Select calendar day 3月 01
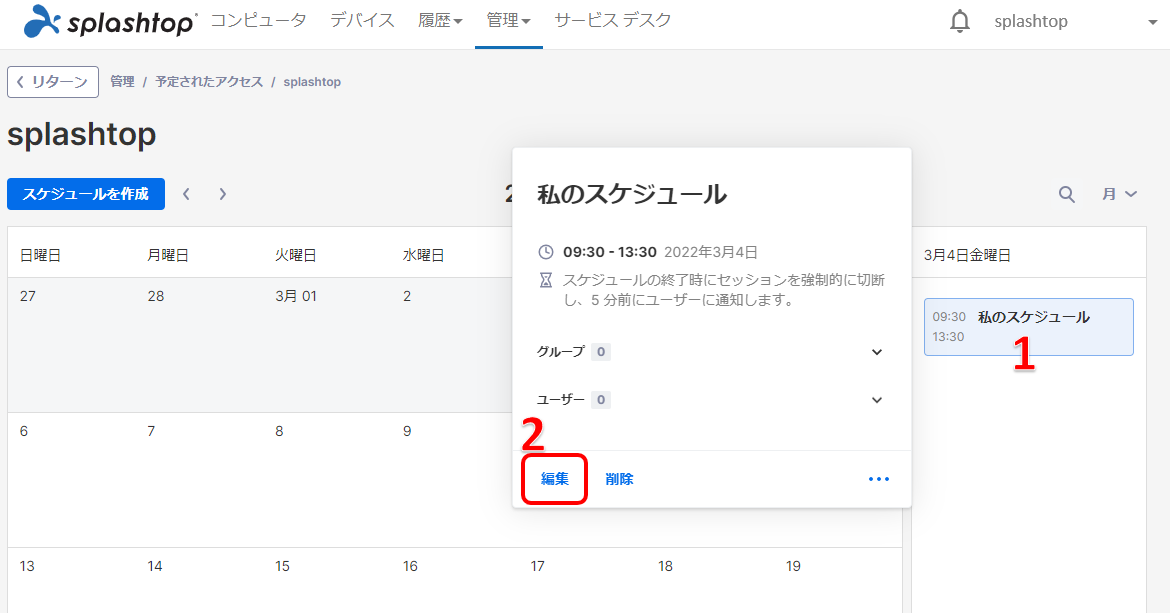This screenshot has width=1170, height=613. (x=295, y=296)
